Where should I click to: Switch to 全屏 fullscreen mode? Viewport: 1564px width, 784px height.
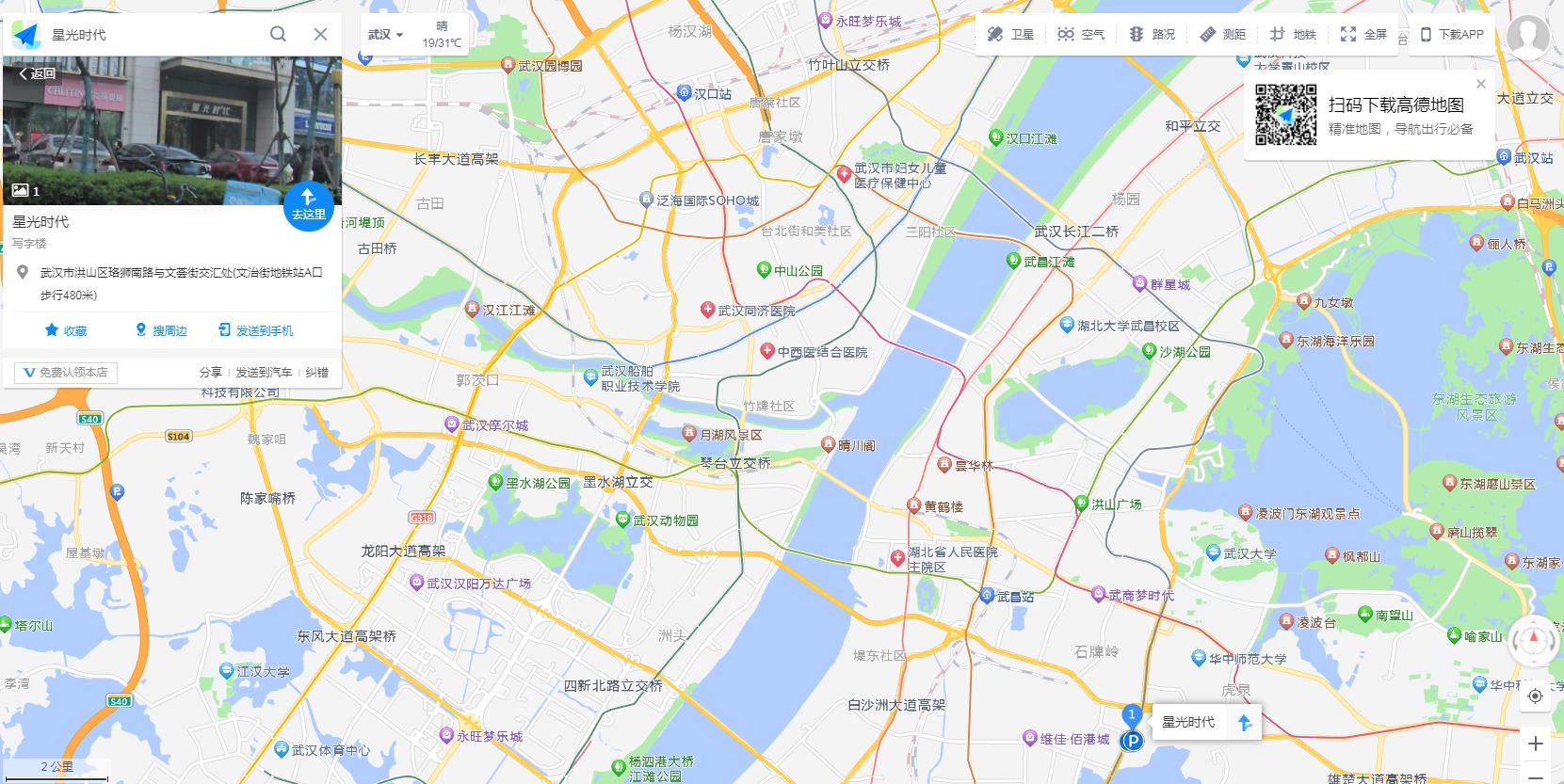click(1363, 34)
